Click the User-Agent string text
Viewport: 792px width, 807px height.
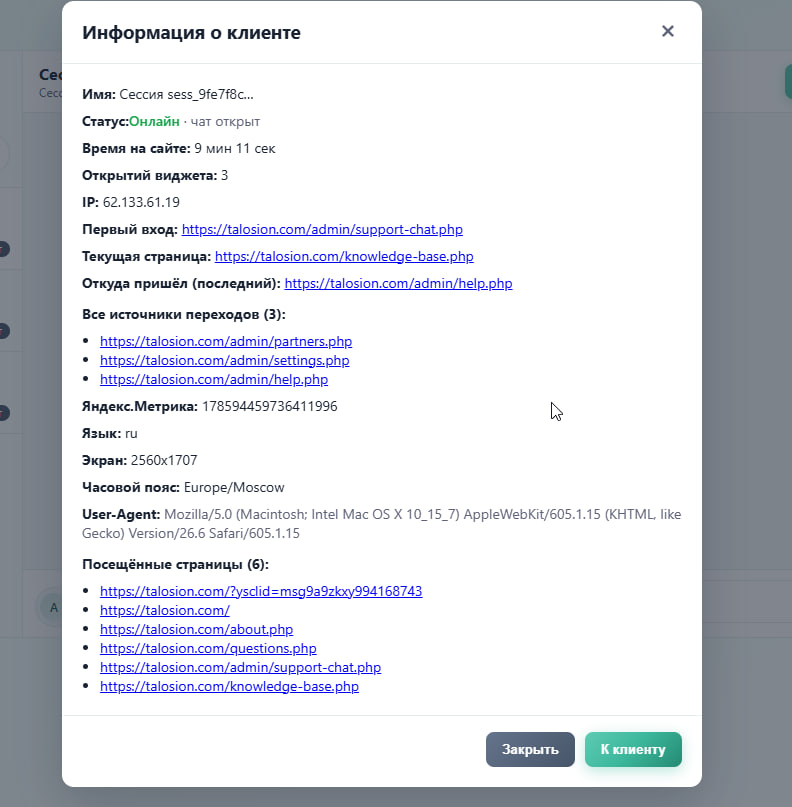coord(381,524)
